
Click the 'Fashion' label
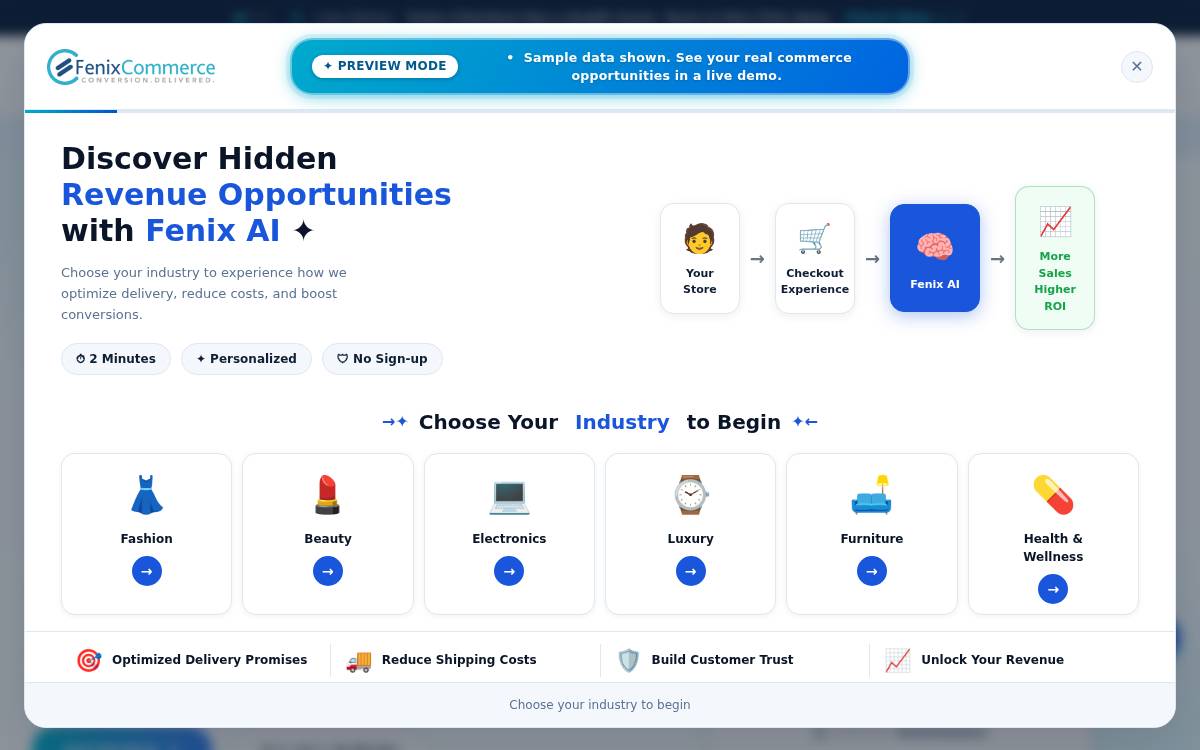(147, 539)
